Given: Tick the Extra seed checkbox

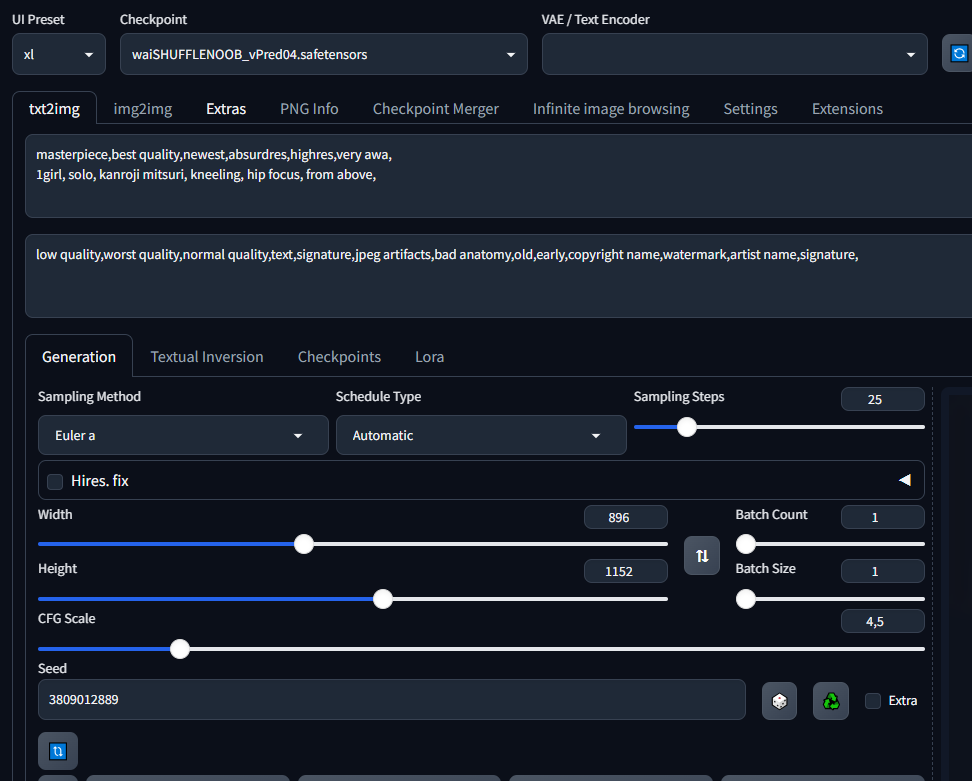Looking at the screenshot, I should (x=873, y=701).
